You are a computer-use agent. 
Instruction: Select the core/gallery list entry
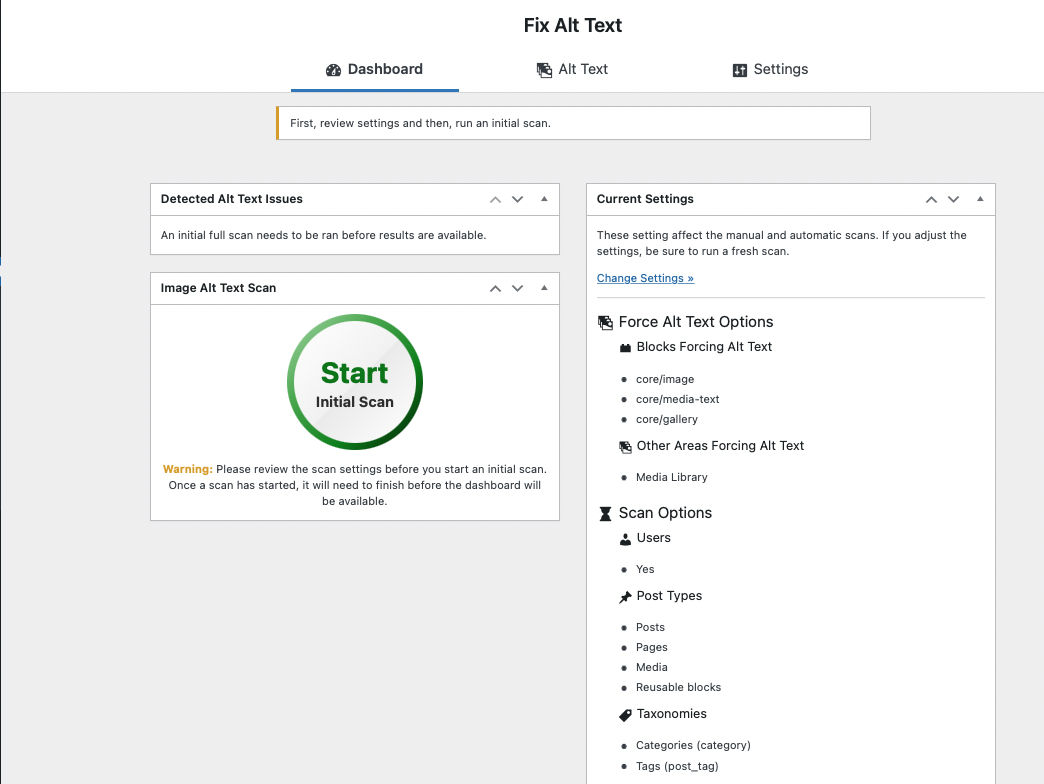[665, 419]
